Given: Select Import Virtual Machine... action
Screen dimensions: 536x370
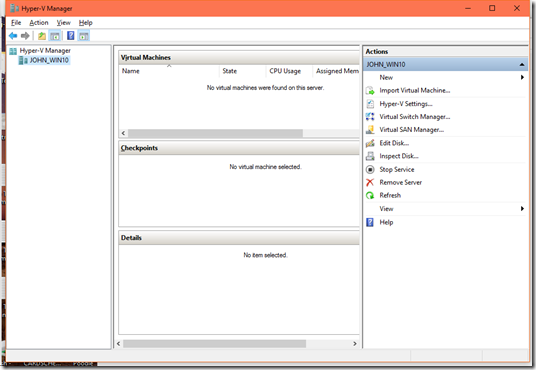Looking at the screenshot, I should (415, 91).
